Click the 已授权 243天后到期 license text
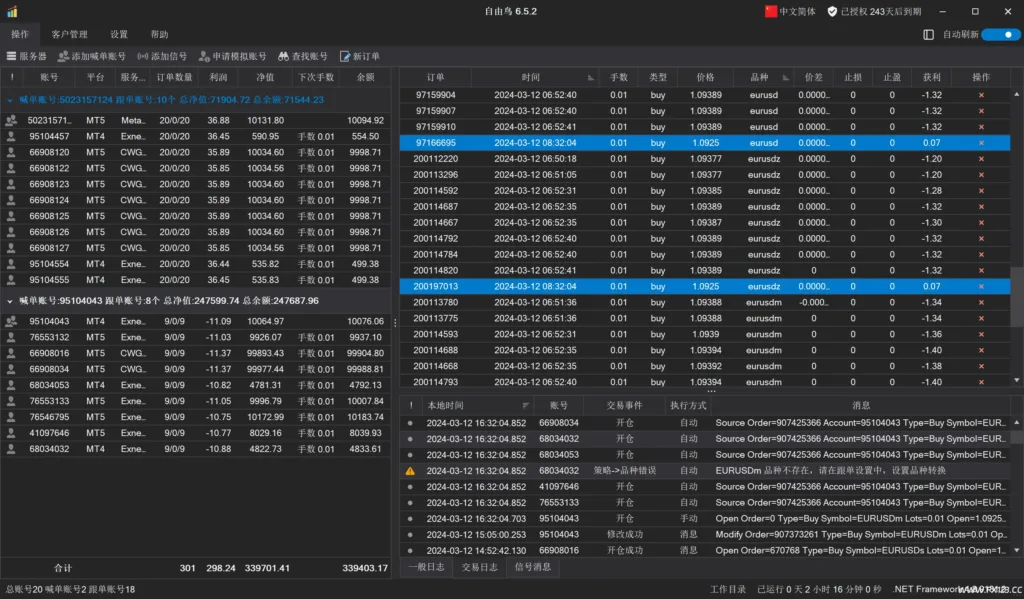Screen dimensions: 1024x599 880,11
